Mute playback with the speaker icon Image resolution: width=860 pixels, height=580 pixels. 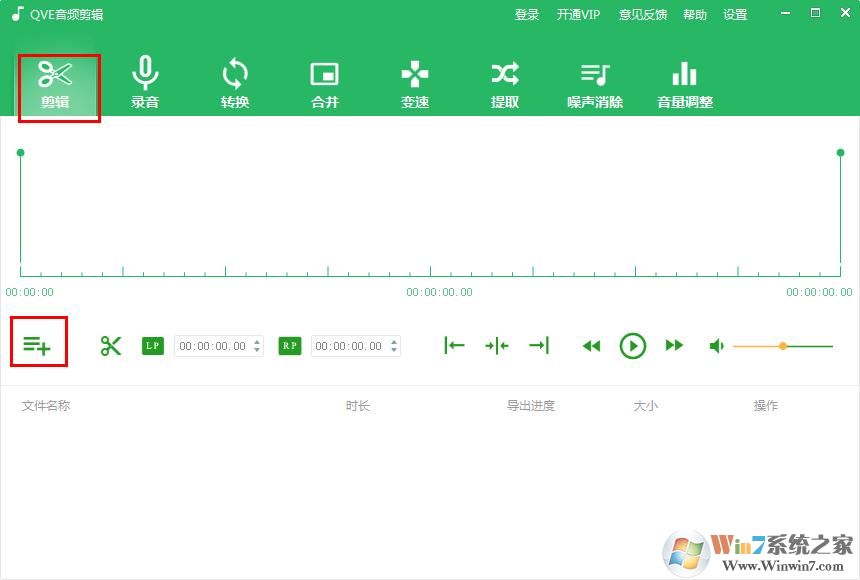[716, 345]
